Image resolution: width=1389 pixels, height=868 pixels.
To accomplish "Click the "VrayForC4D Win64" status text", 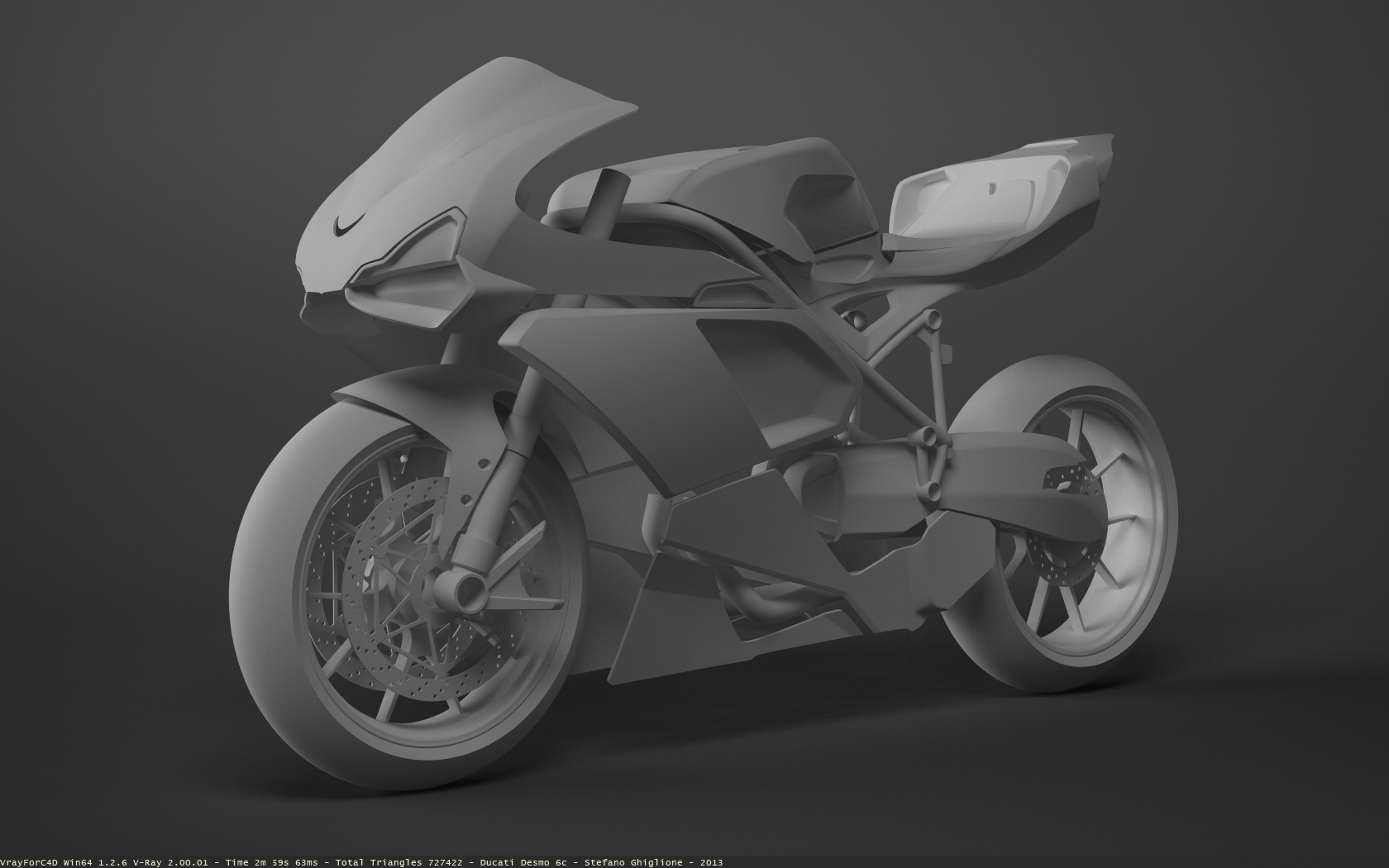I will [45, 862].
